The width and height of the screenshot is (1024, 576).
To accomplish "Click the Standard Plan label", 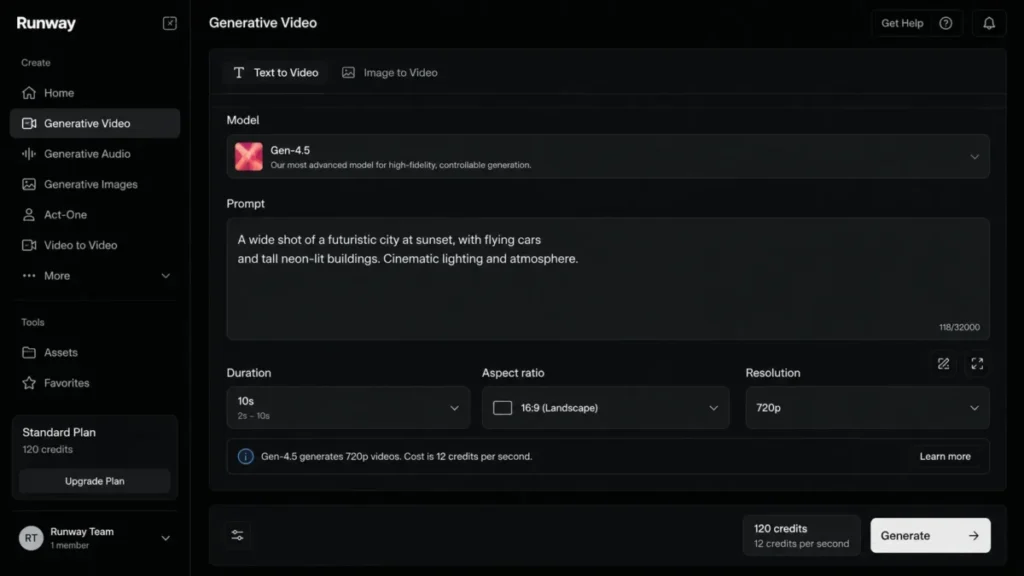I will (59, 432).
